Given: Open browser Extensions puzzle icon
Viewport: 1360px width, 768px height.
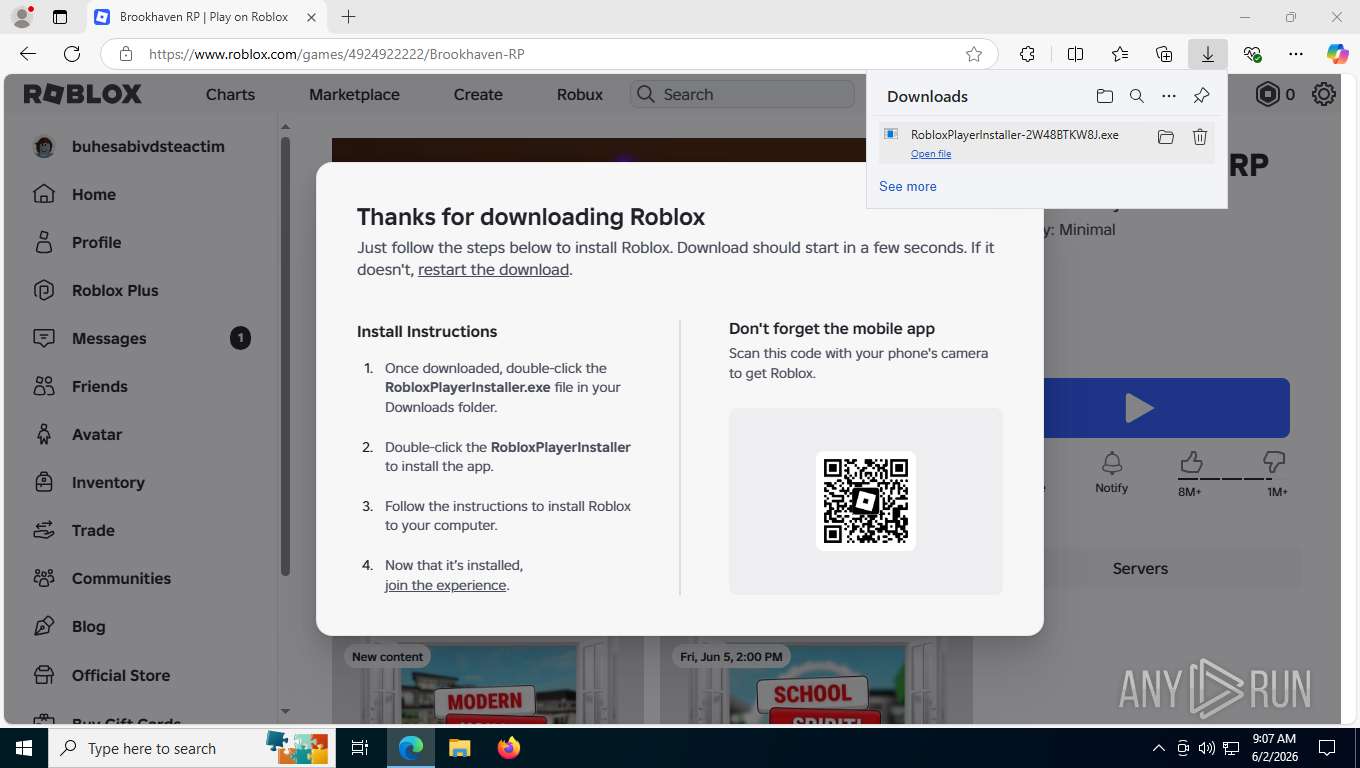Looking at the screenshot, I should [x=1027, y=54].
